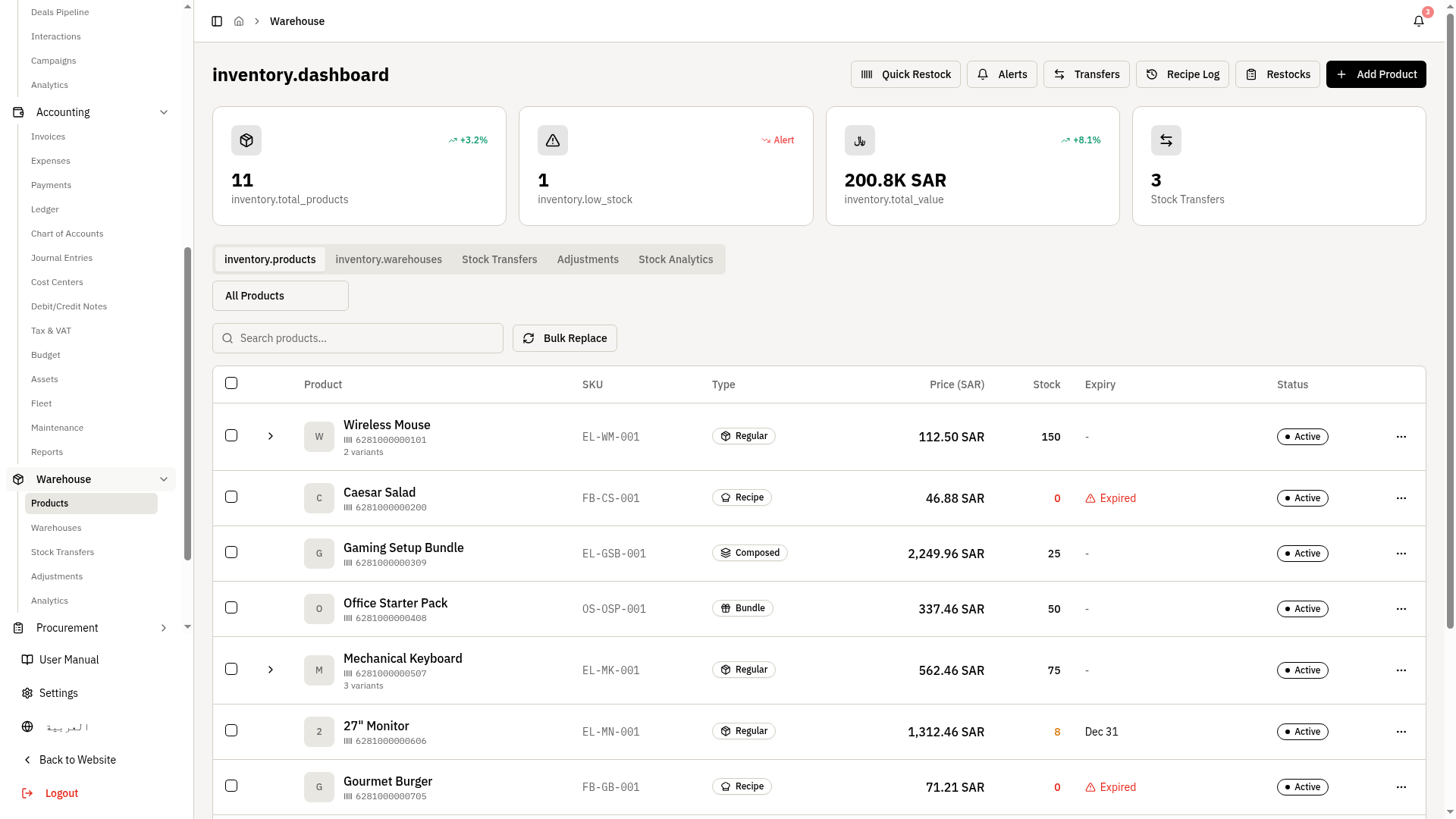Select the Gaming Setup Bundle checkbox
Viewport: 1456px width, 819px height.
click(x=231, y=552)
